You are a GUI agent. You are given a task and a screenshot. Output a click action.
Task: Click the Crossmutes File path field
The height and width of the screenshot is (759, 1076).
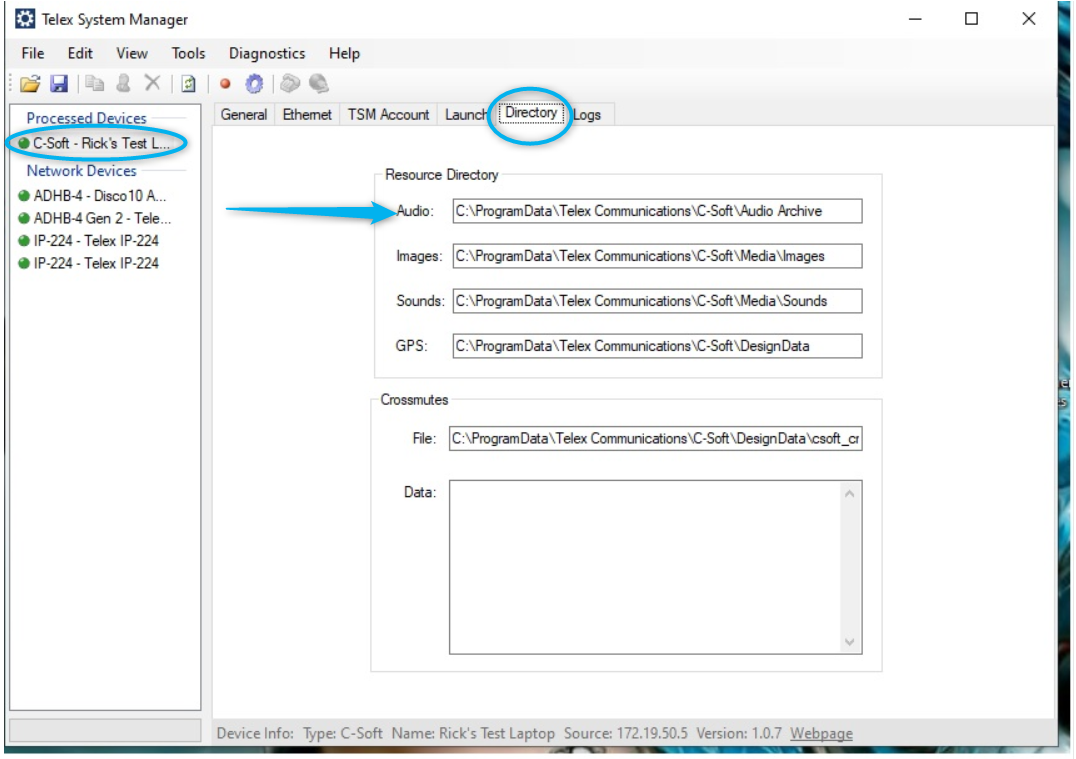click(655, 438)
